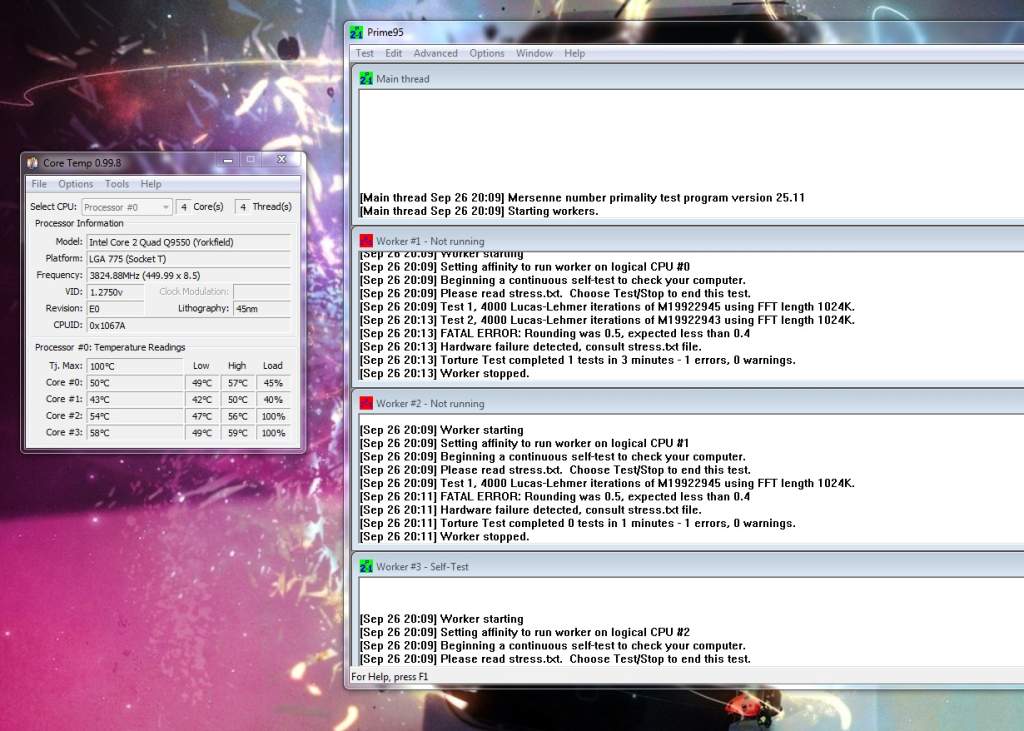This screenshot has height=731, width=1024.
Task: Open the Tools menu in Core Temp
Action: tap(117, 184)
